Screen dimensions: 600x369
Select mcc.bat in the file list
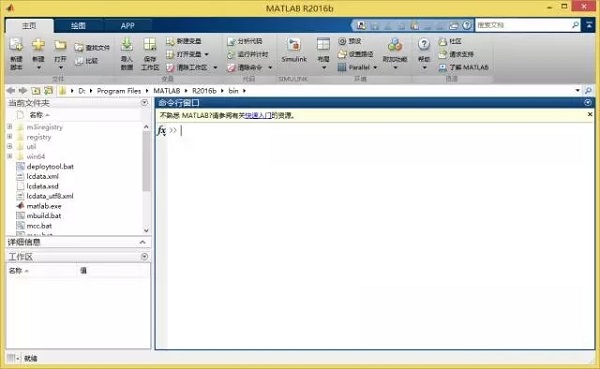tap(39, 226)
